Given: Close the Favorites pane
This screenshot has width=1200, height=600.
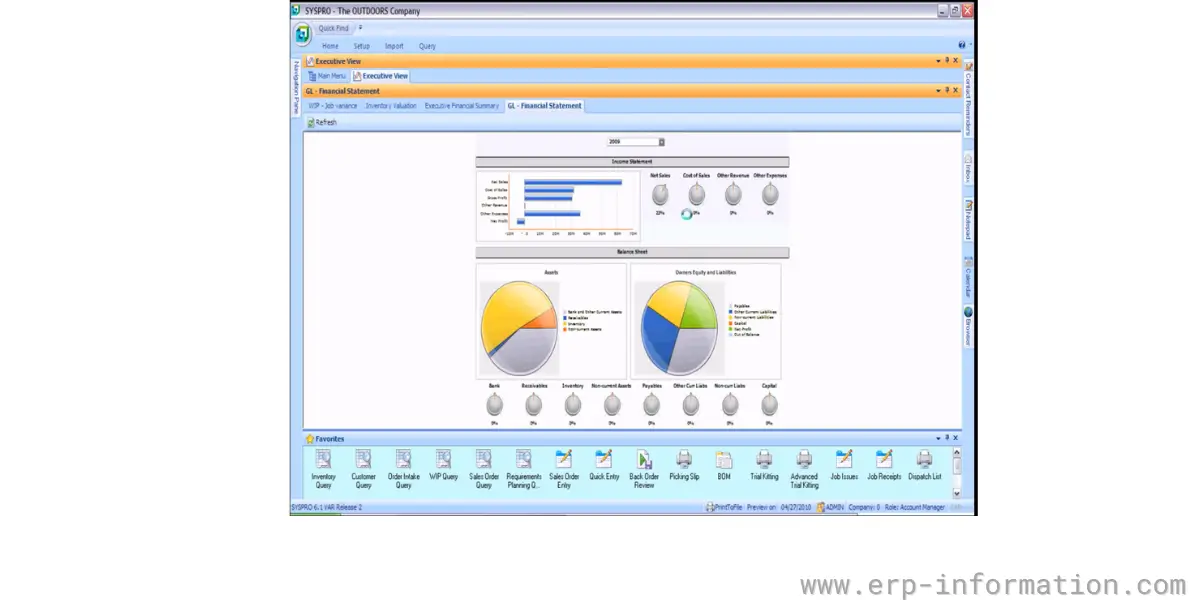Looking at the screenshot, I should [x=955, y=438].
